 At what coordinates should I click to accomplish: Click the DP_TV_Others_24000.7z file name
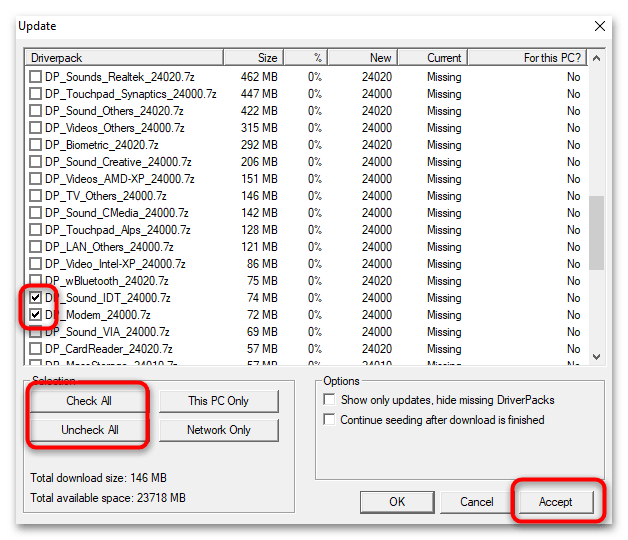106,196
